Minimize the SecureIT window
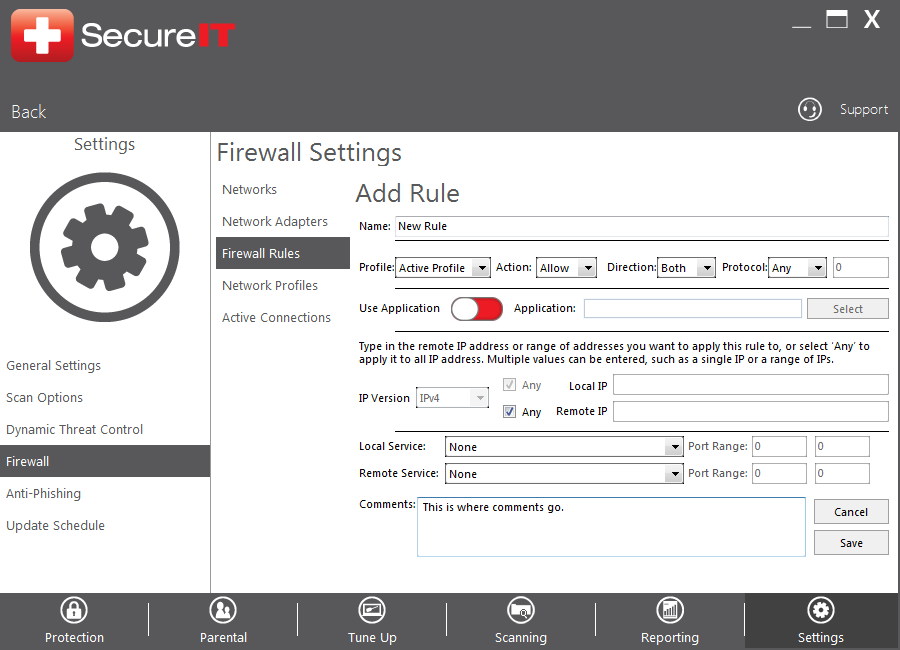 click(801, 26)
